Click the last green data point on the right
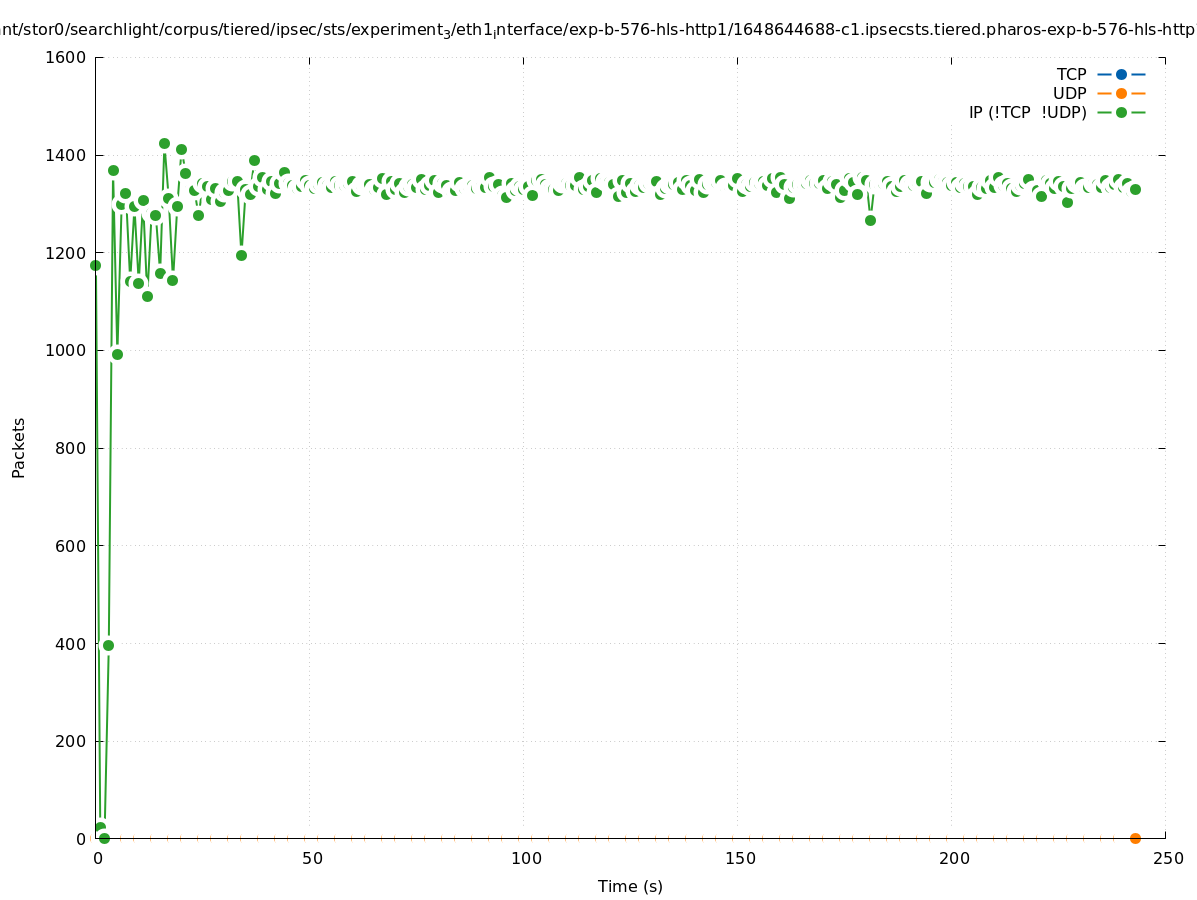 [x=1135, y=189]
